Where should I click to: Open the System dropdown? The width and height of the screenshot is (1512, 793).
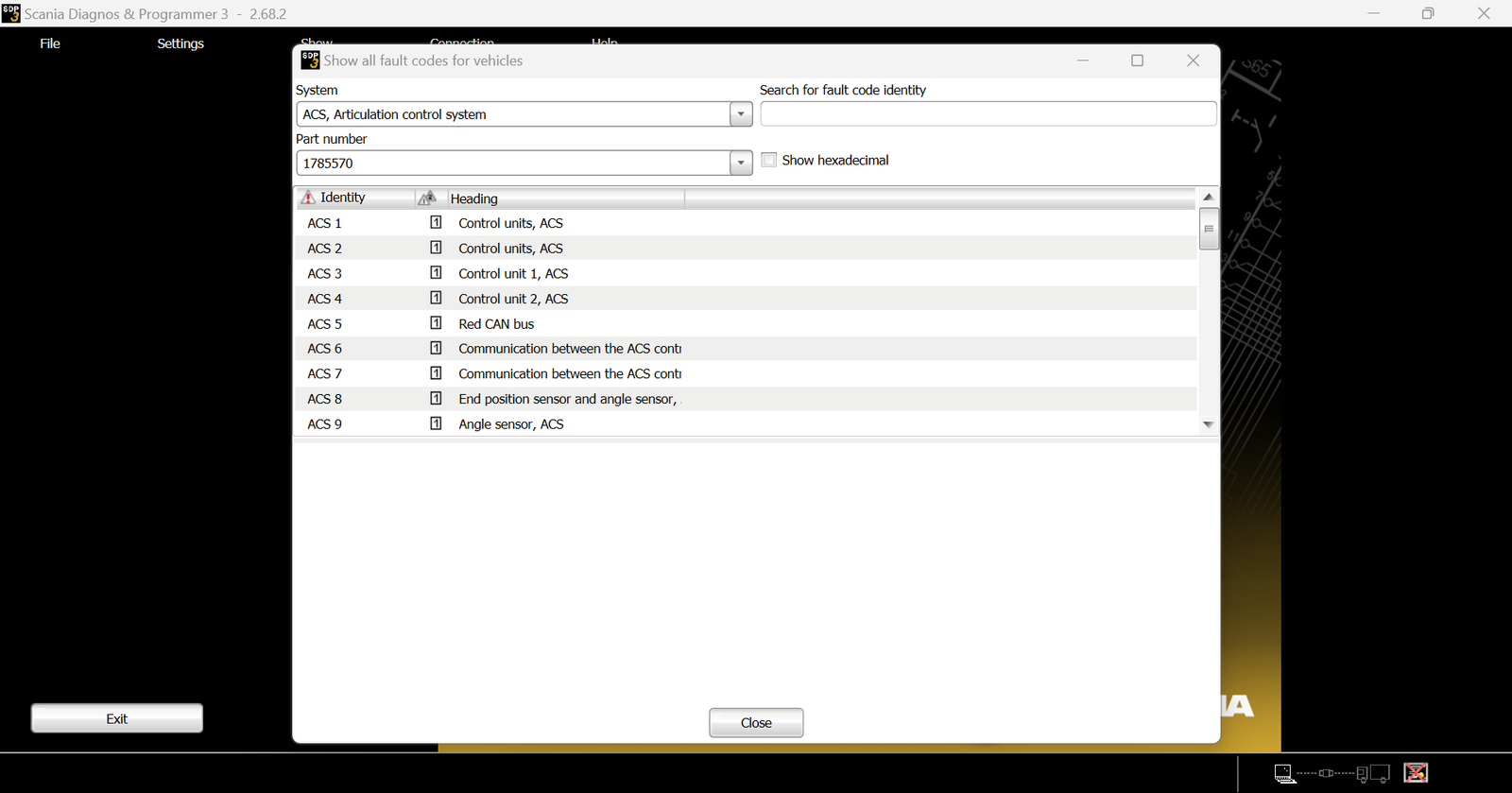[741, 114]
